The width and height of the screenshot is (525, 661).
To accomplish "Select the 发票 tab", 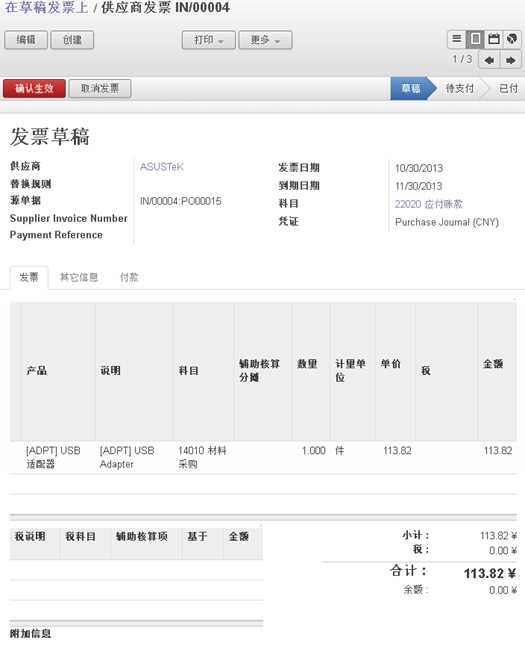I will click(x=29, y=277).
